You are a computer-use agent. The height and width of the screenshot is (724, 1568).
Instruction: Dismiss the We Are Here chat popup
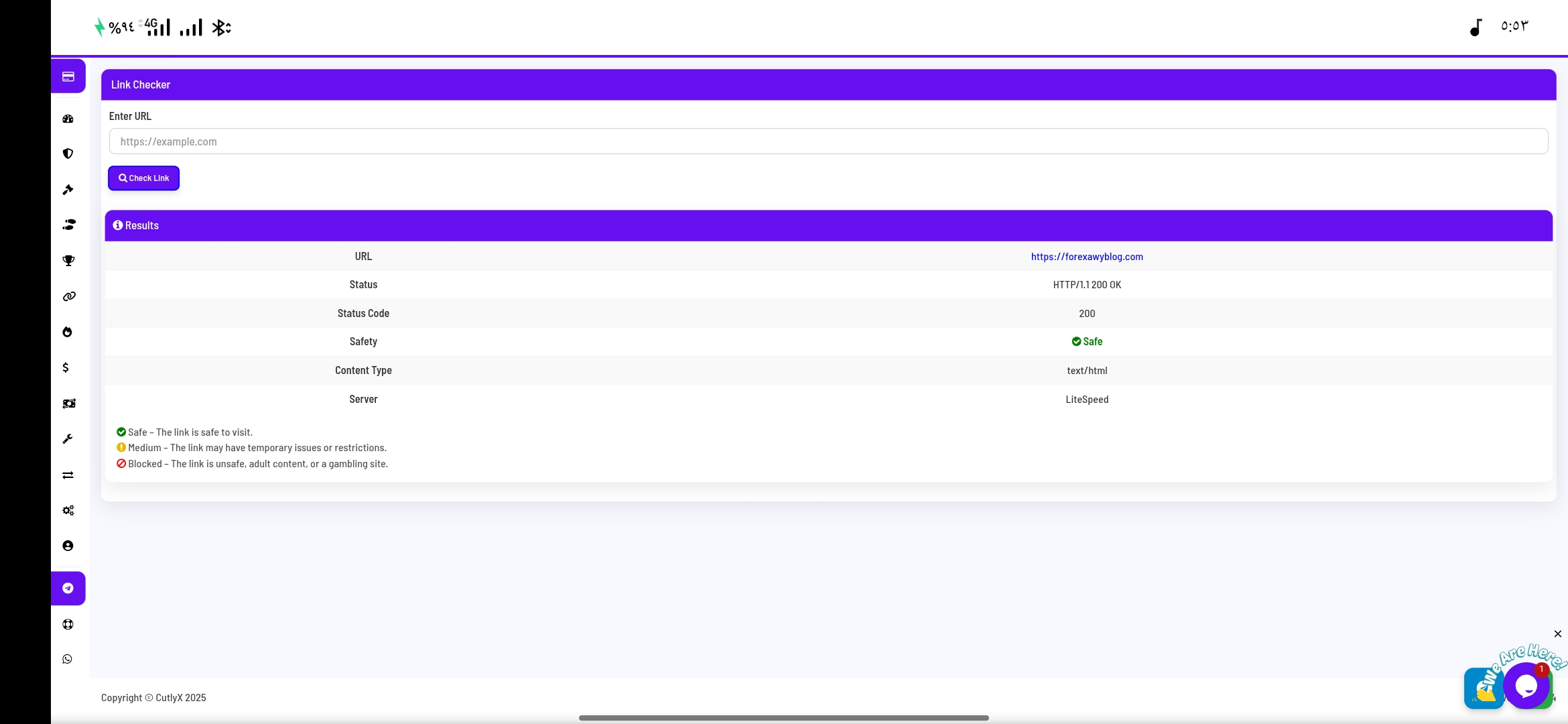tap(1557, 633)
